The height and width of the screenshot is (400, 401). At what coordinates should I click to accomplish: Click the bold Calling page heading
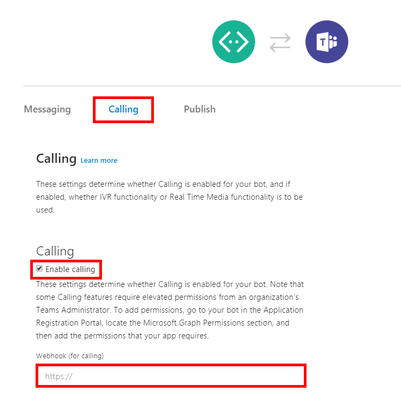pos(56,158)
